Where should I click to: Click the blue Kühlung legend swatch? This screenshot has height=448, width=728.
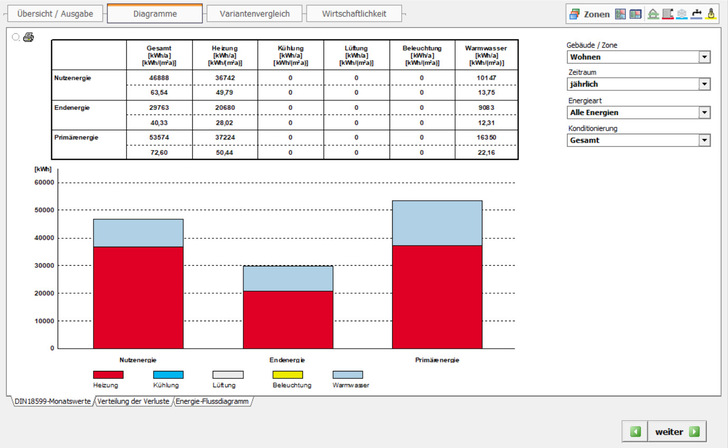click(168, 375)
